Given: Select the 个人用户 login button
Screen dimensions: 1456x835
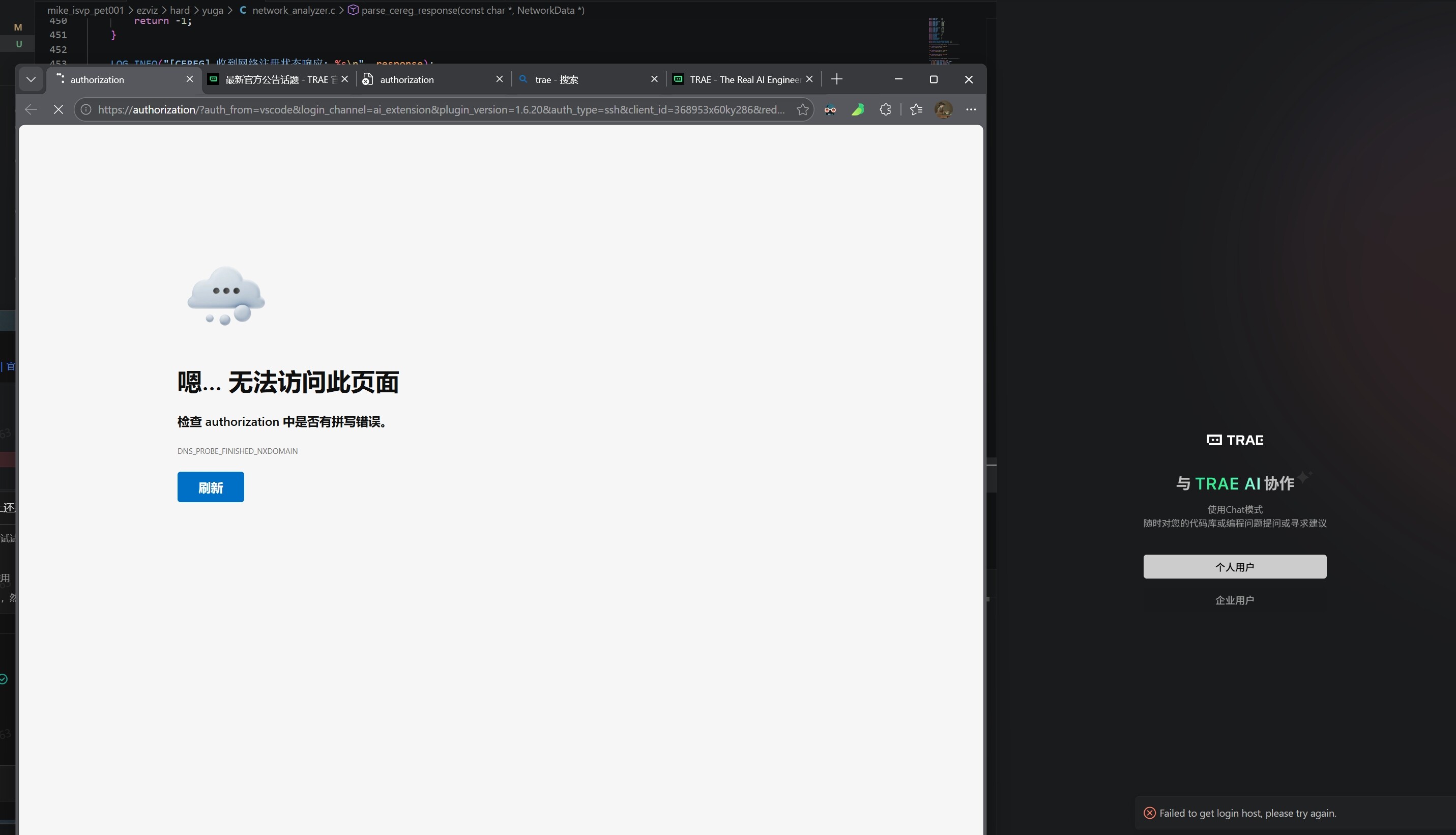Looking at the screenshot, I should point(1234,567).
